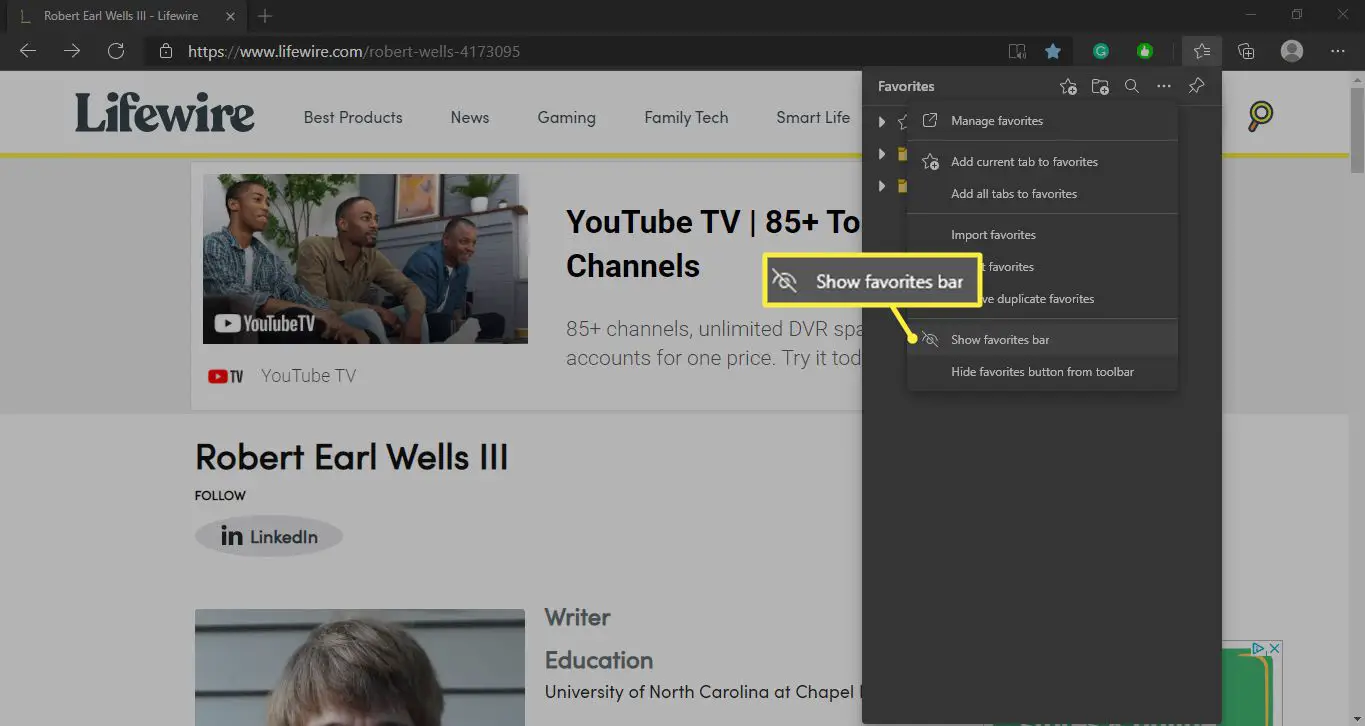Open the Best Products nav link
1365x726 pixels.
[x=353, y=117]
